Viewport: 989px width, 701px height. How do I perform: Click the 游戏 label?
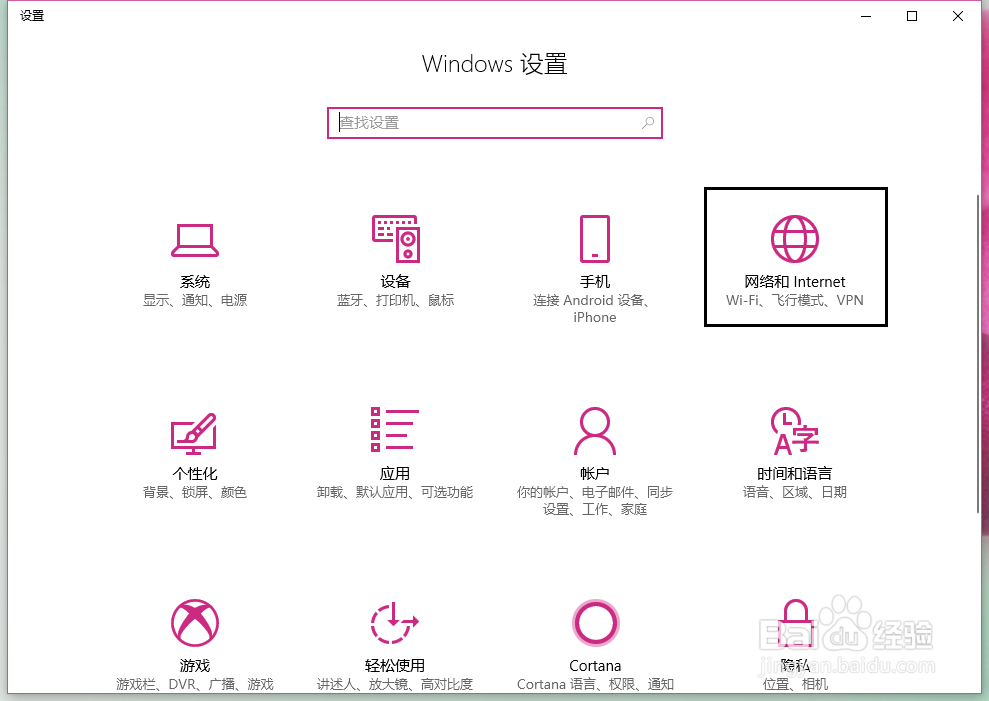click(195, 666)
